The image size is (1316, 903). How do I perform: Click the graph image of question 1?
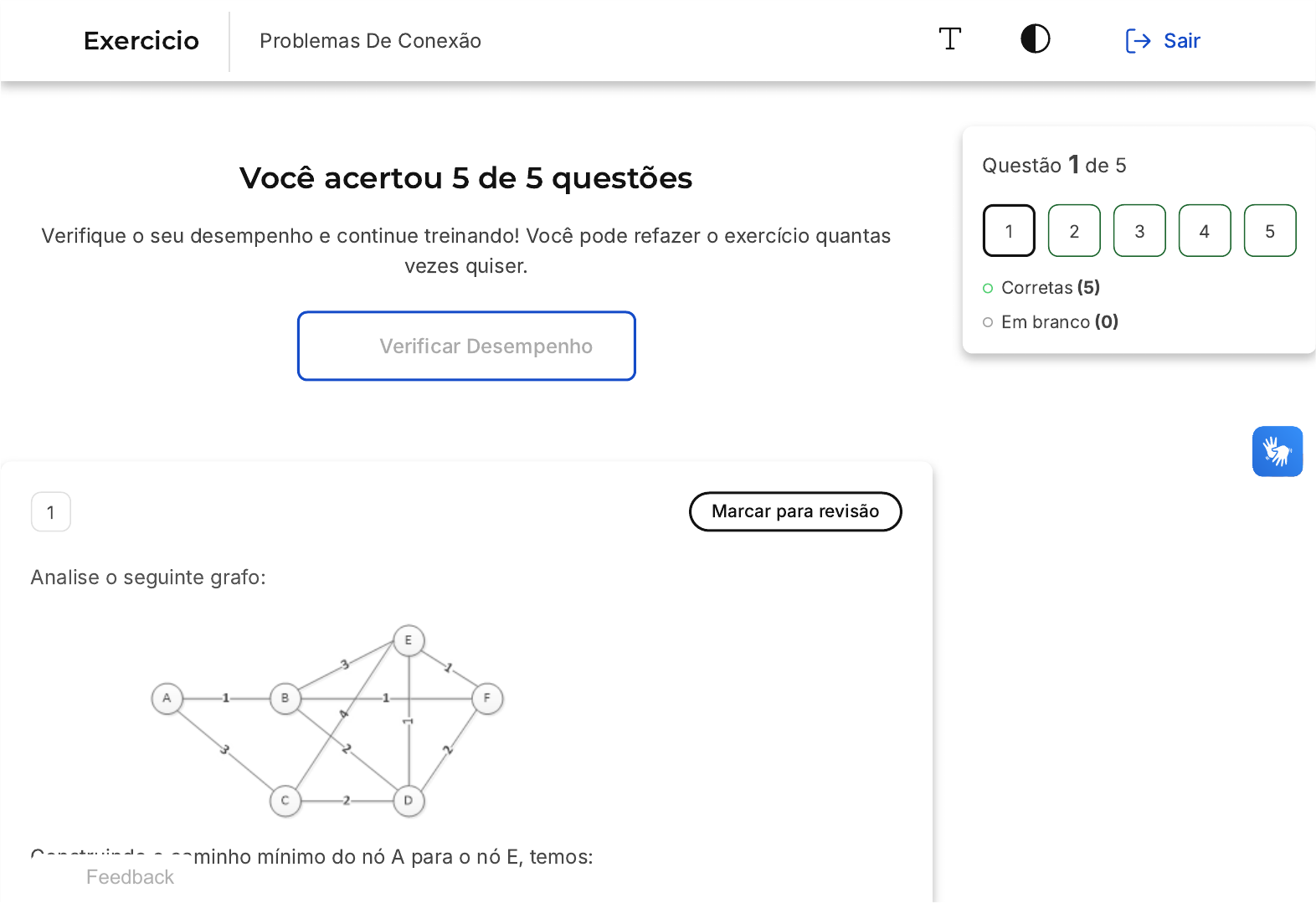click(x=326, y=721)
